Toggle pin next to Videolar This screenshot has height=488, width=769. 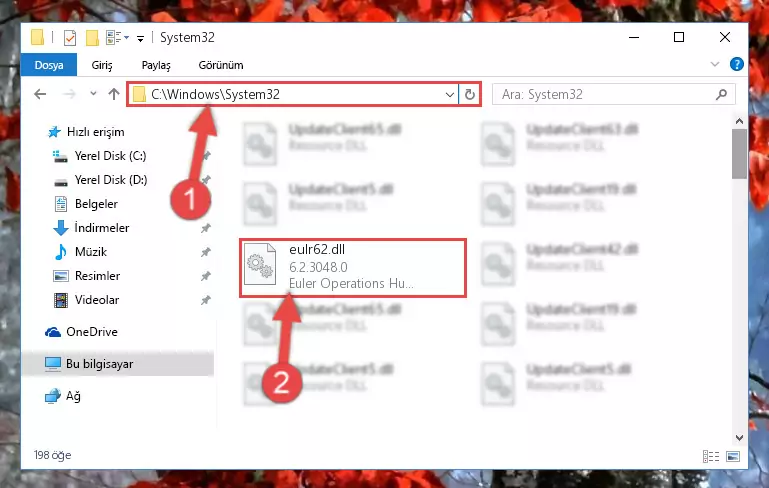click(205, 300)
